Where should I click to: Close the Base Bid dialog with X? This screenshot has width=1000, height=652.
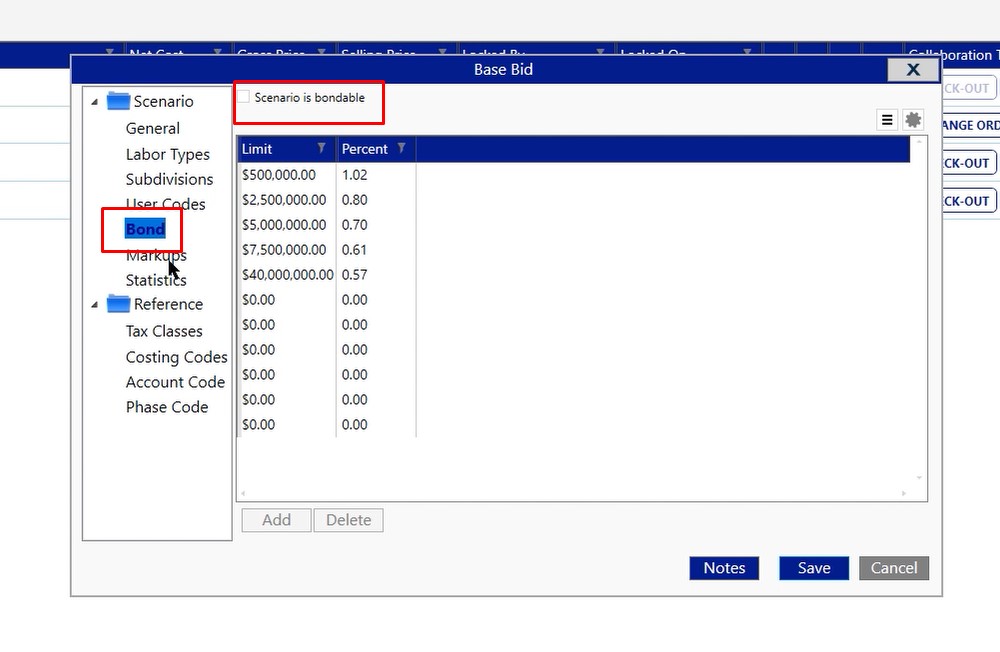coord(912,69)
